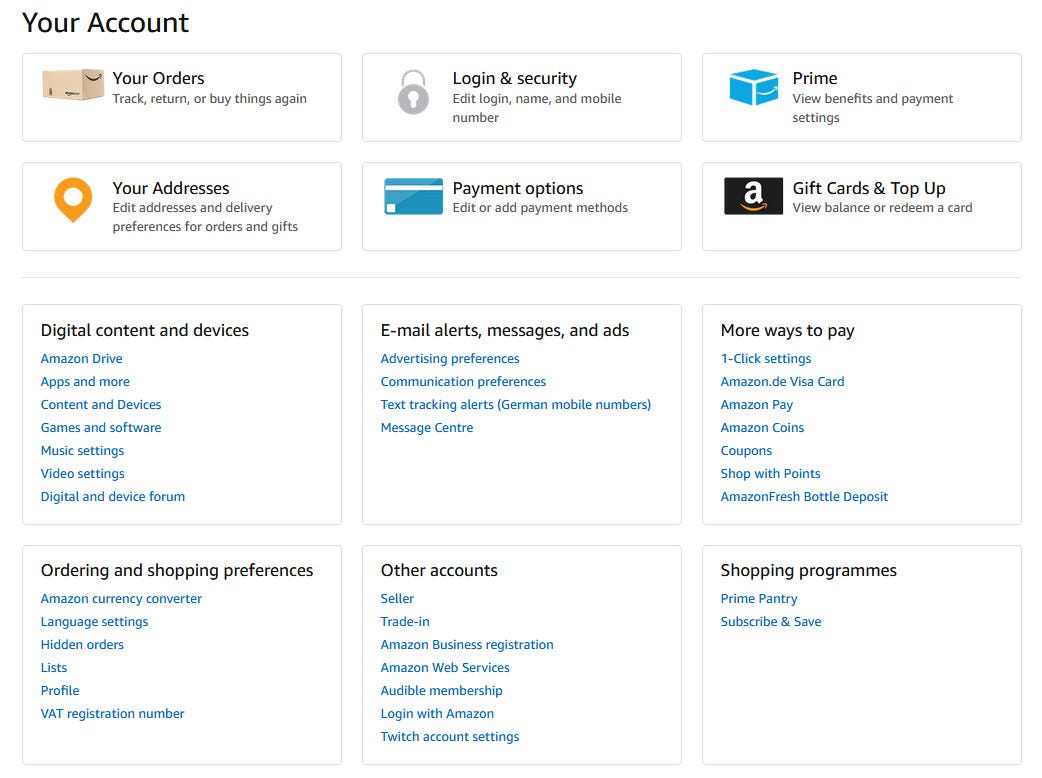Open the Payment options heading
This screenshot has width=1042, height=778.
518,188
